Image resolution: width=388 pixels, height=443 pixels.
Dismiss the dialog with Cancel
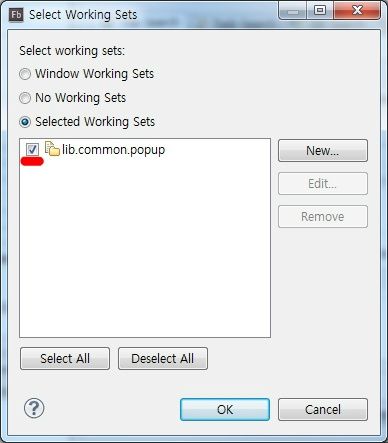(x=323, y=409)
